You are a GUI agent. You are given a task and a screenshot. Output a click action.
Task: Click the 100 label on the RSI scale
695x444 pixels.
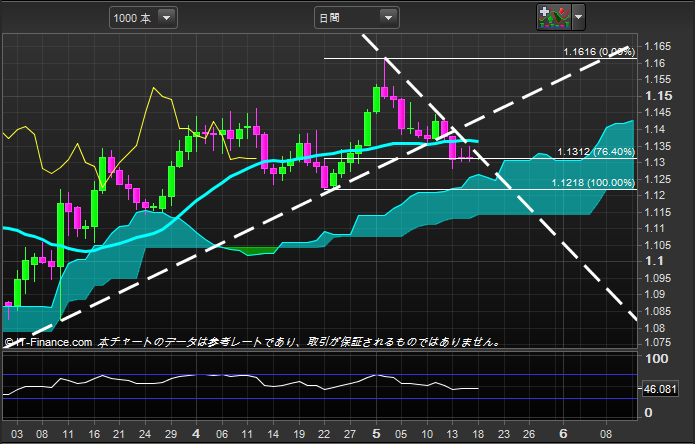(x=656, y=358)
